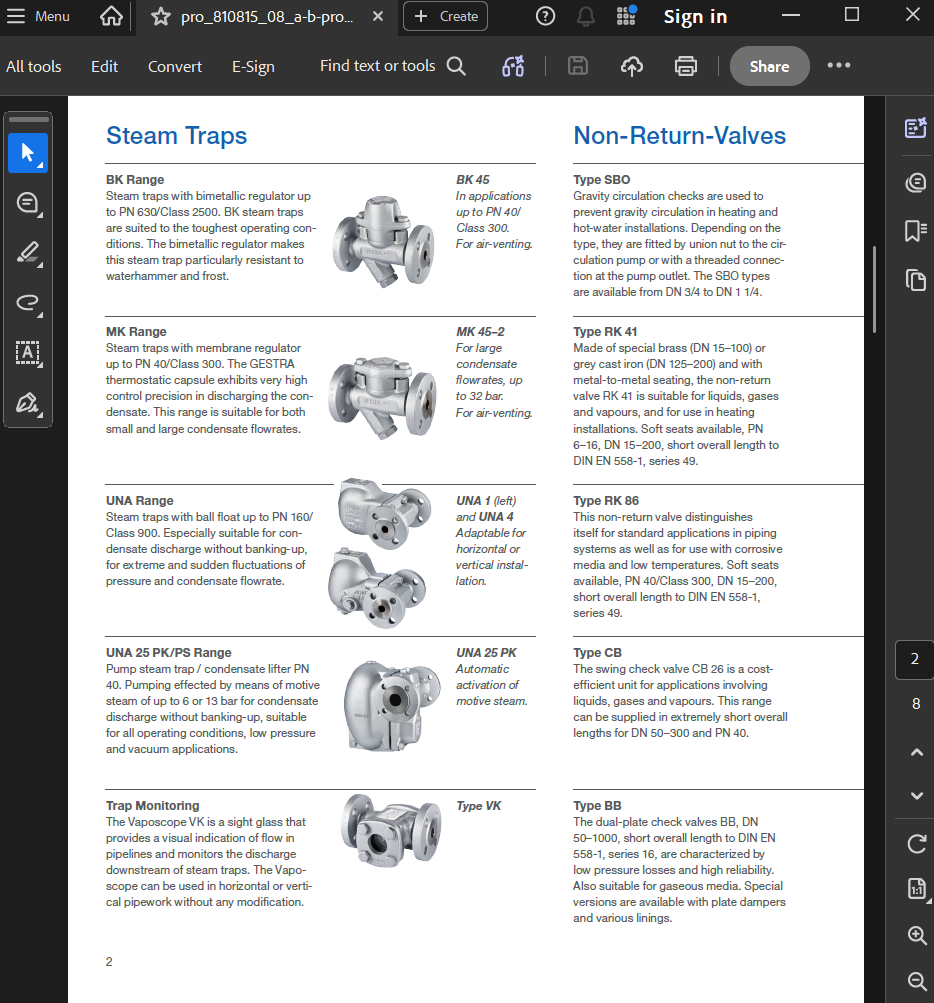Click the Create button
This screenshot has width=934, height=1003.
445,16
